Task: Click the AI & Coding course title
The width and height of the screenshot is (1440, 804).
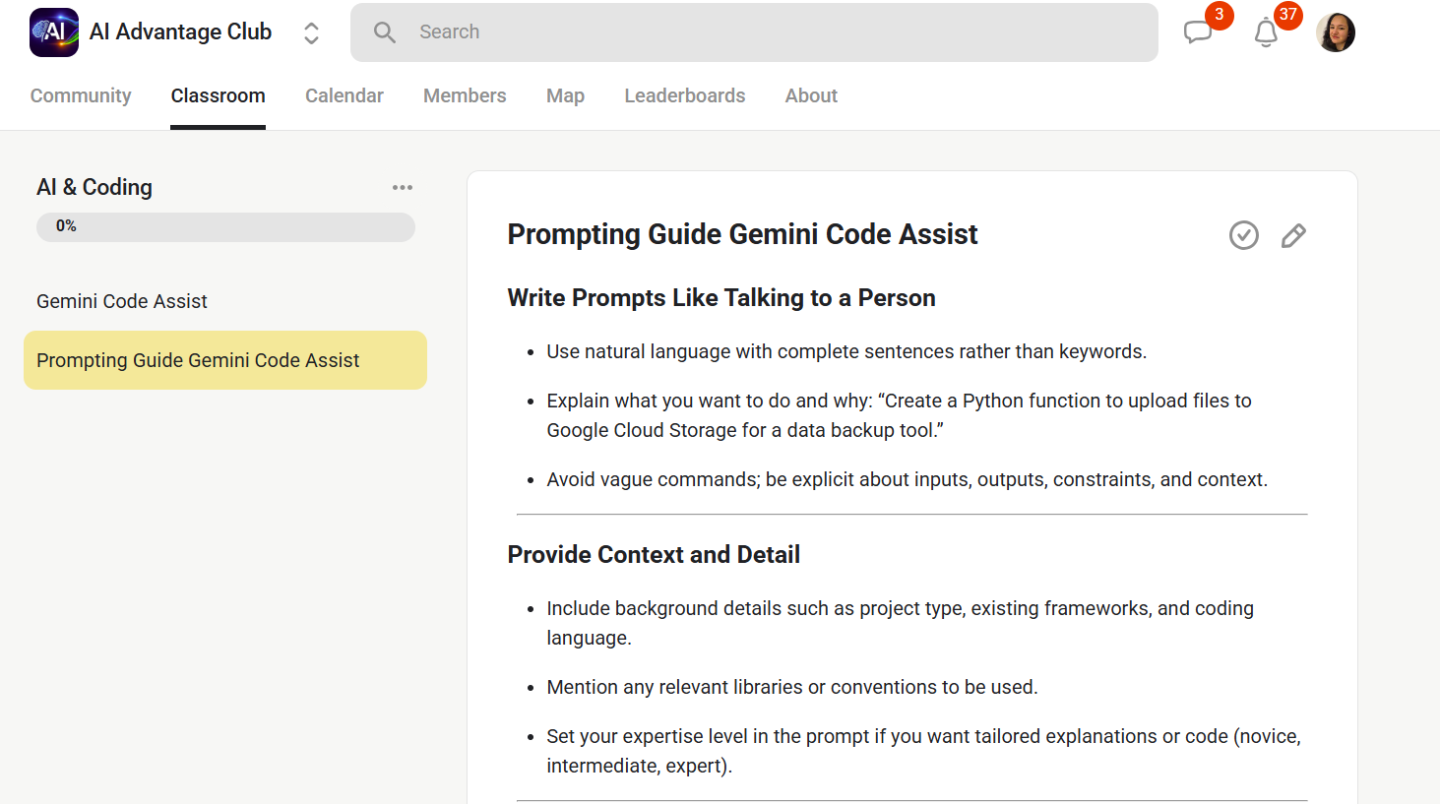Action: (x=95, y=188)
